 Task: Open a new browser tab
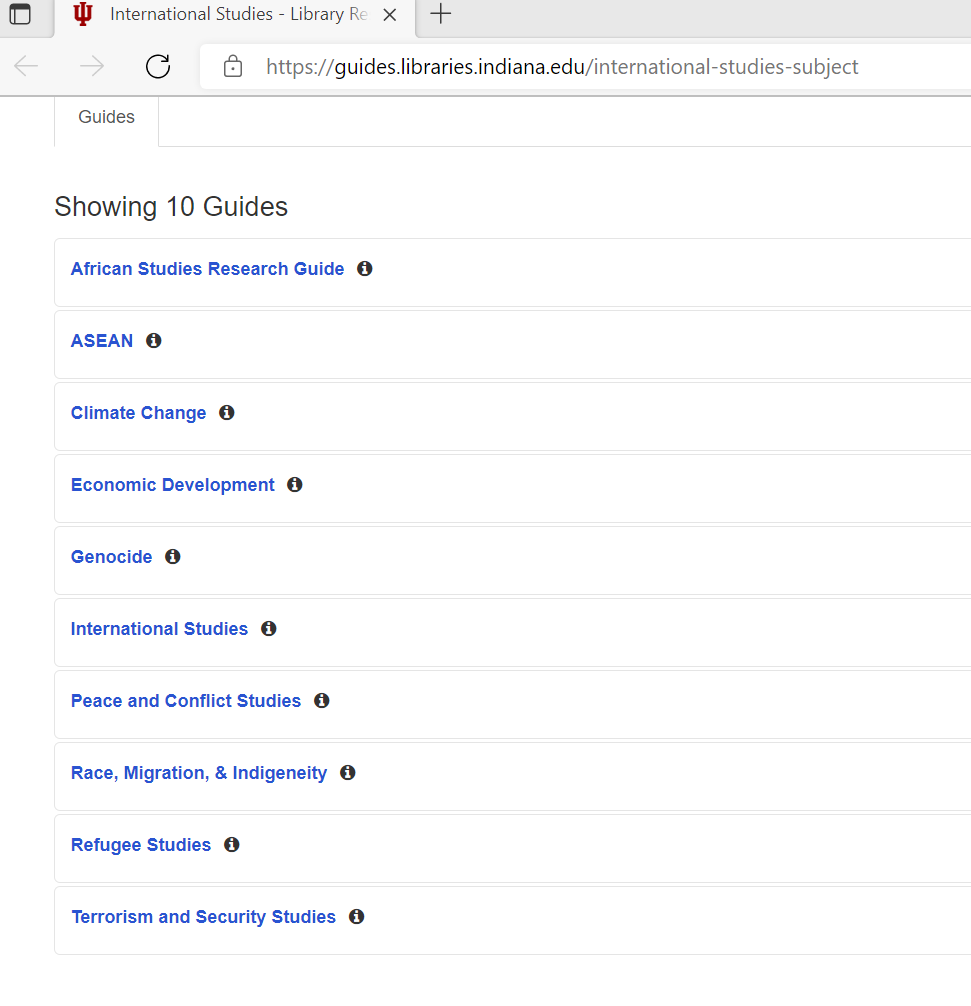click(x=441, y=14)
